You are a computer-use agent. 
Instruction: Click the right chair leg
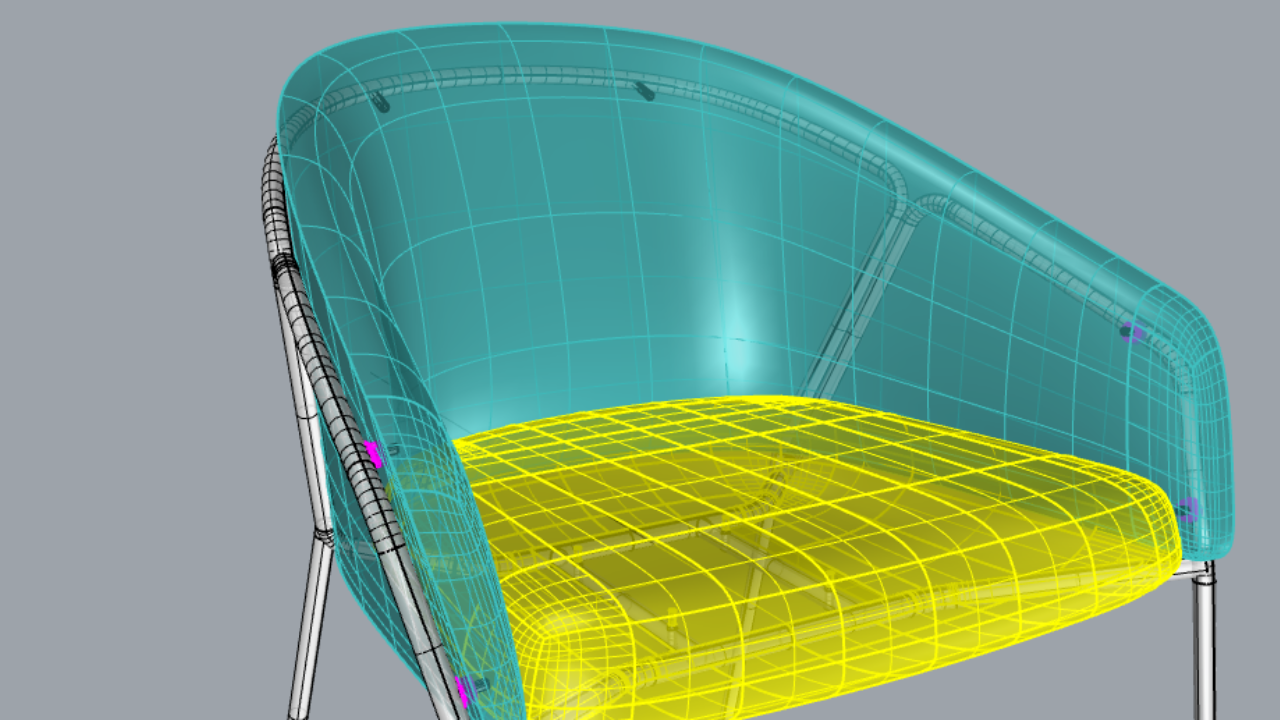tap(1206, 650)
